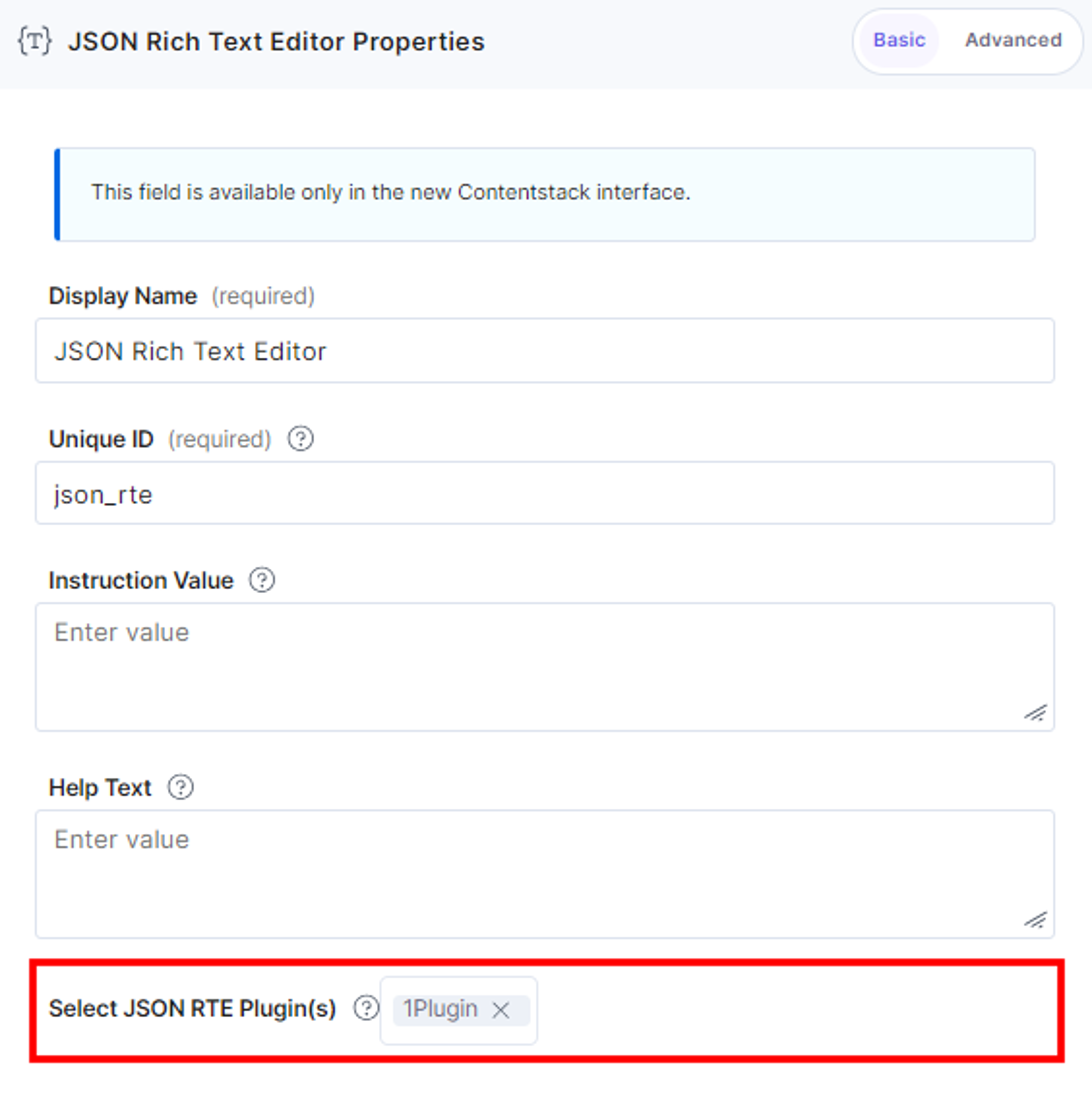Click the Contentstack interface info notice text
This screenshot has width=1092, height=1094.
[x=391, y=193]
